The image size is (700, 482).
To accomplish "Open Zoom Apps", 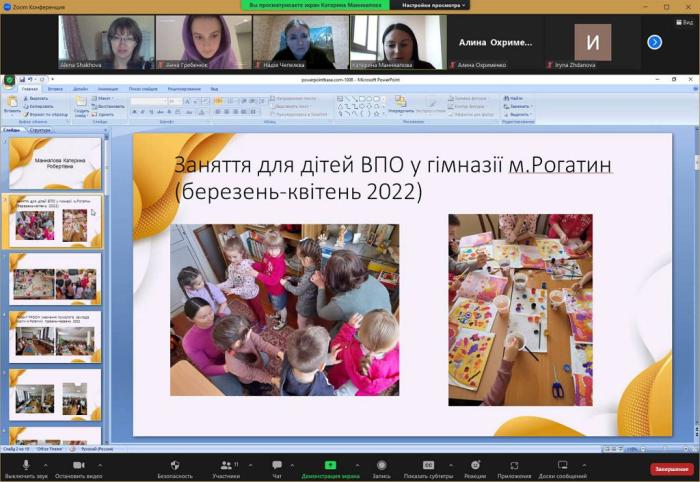I will 514,469.
